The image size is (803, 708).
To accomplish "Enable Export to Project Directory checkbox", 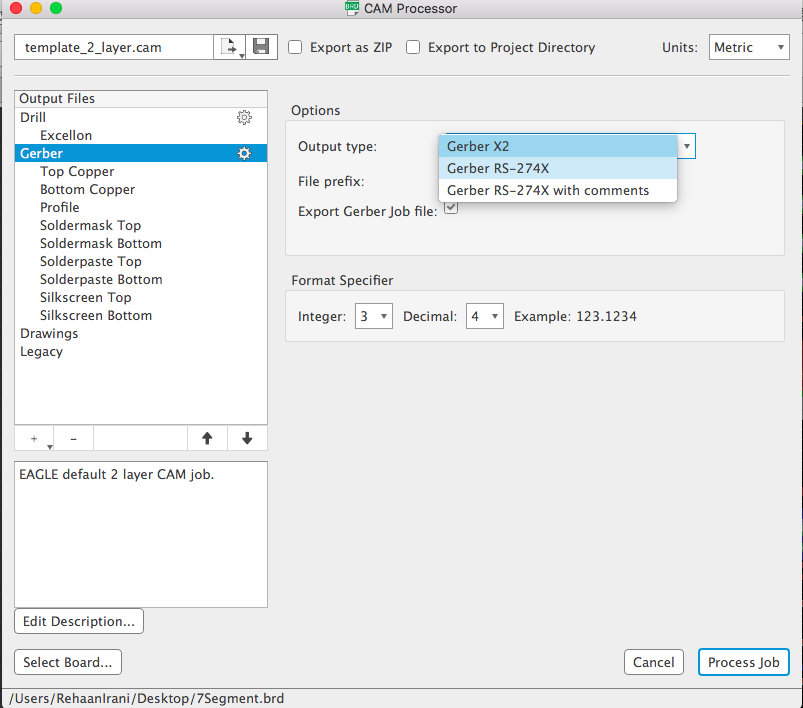I will click(413, 47).
